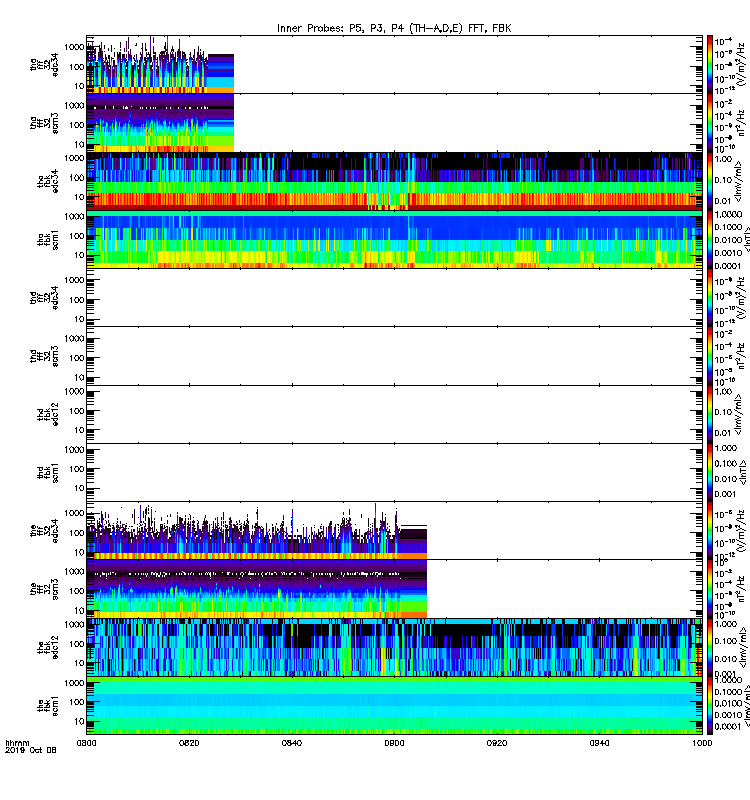Image resolution: width=750 pixels, height=800 pixels.
Task: Click the 'the fff 32 scm3' panel label
Action: tap(44, 589)
